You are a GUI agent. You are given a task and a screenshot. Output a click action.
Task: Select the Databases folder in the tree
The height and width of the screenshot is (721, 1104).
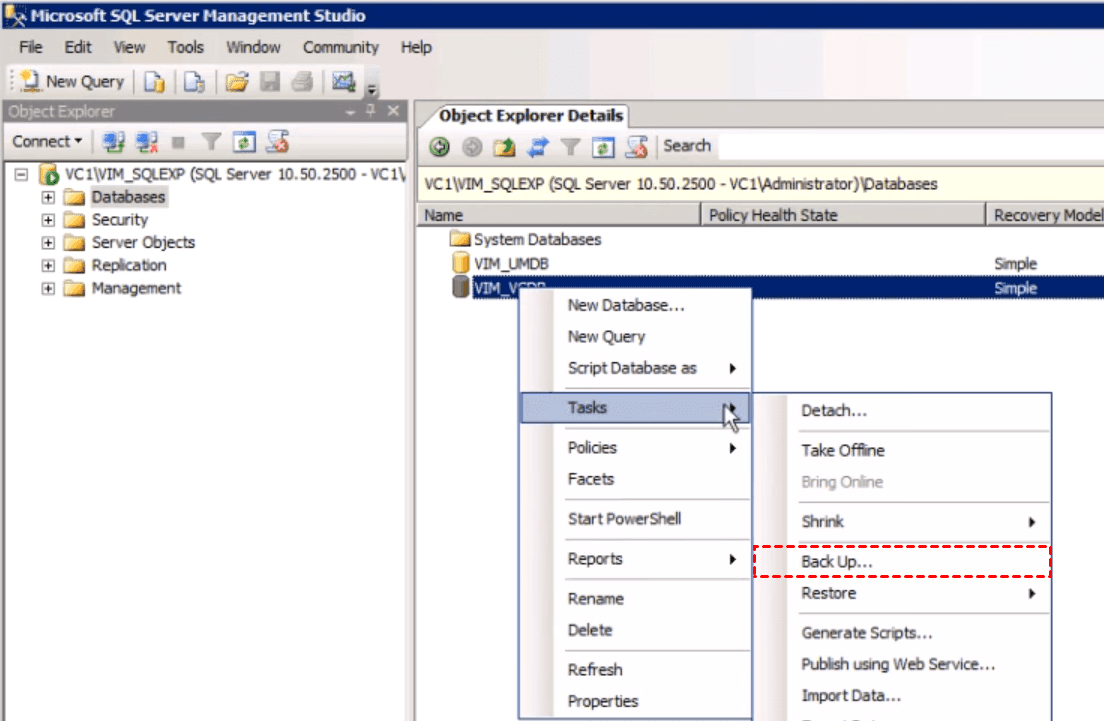pyautogui.click(x=128, y=197)
